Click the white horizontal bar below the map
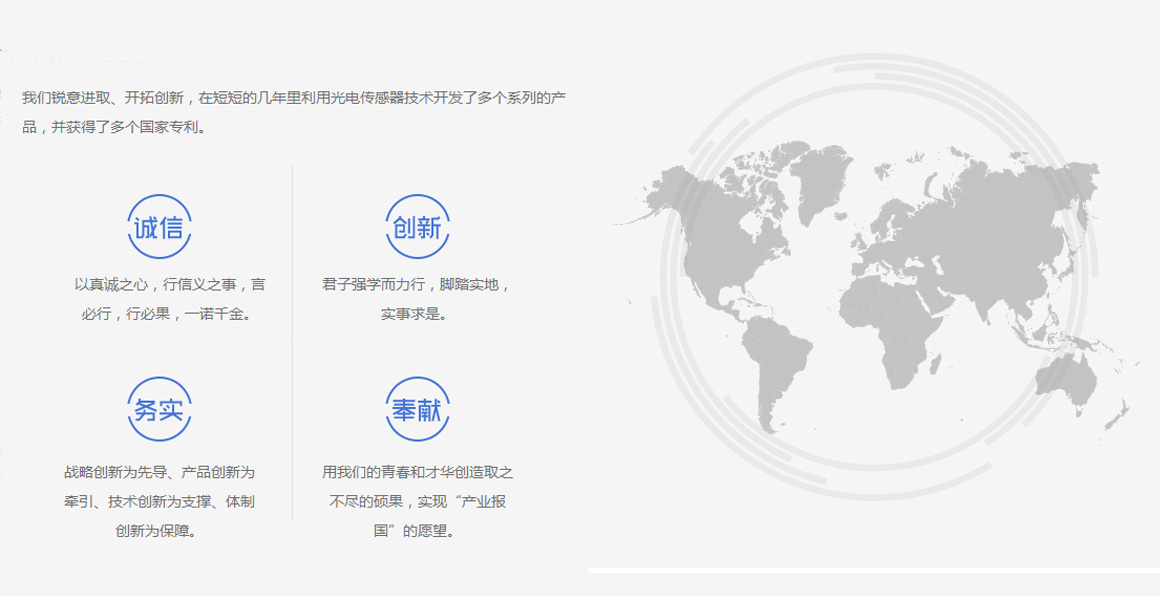The image size is (1160, 600). (870, 571)
